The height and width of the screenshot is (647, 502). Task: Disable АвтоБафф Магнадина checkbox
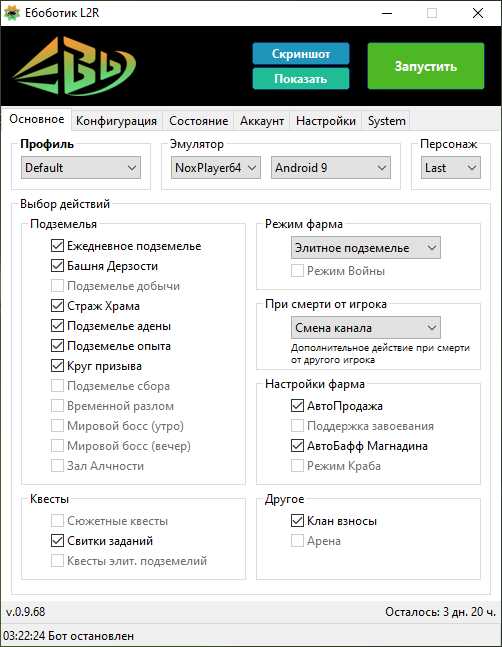coord(297,446)
